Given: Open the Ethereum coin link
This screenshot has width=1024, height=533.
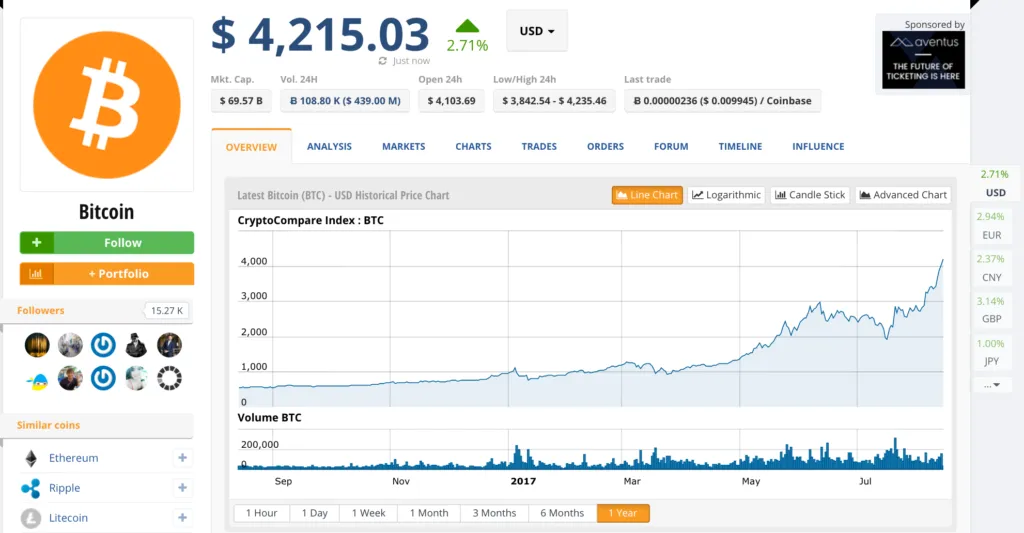Looking at the screenshot, I should tap(73, 458).
